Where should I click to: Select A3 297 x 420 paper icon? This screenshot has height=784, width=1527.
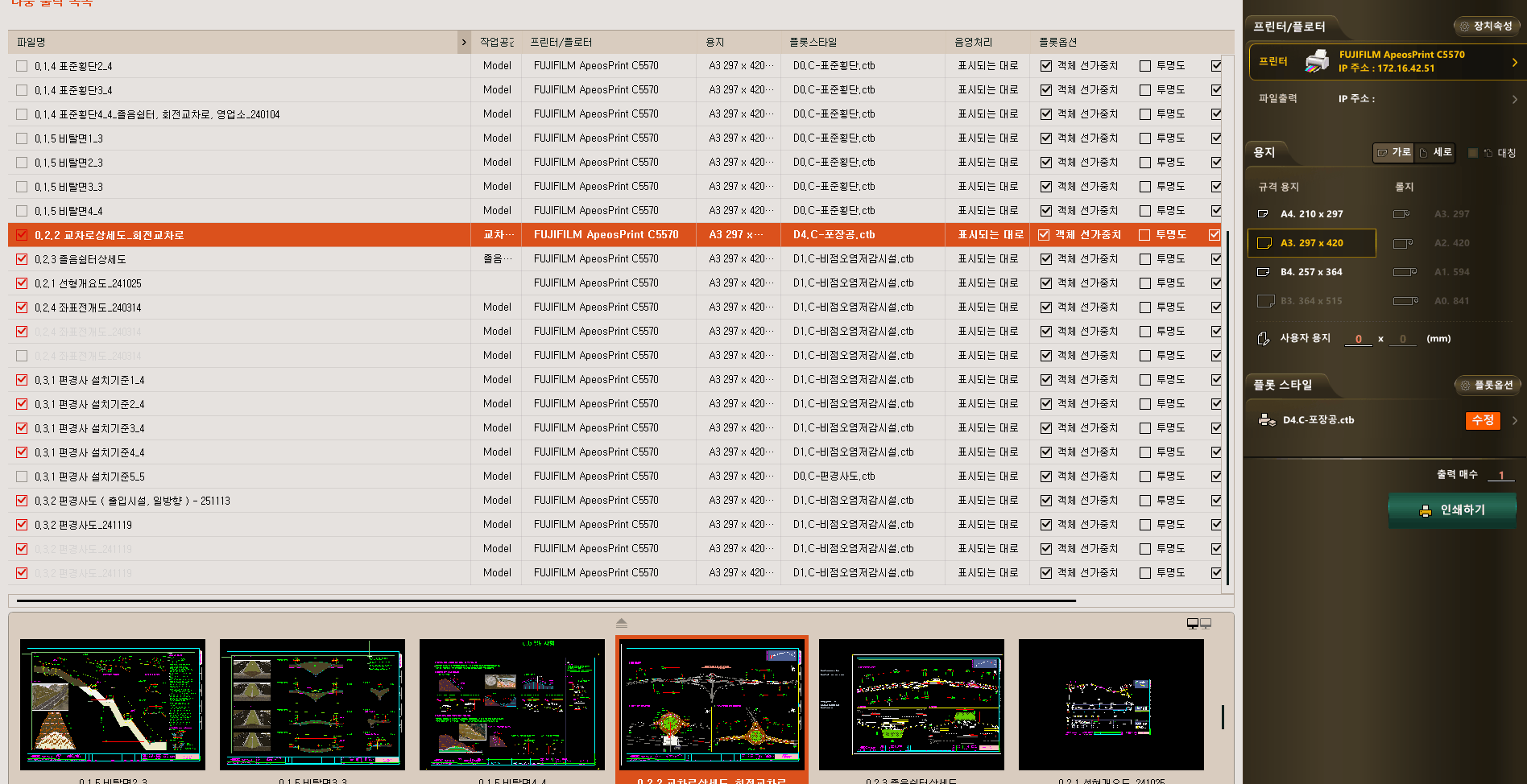[x=1264, y=243]
